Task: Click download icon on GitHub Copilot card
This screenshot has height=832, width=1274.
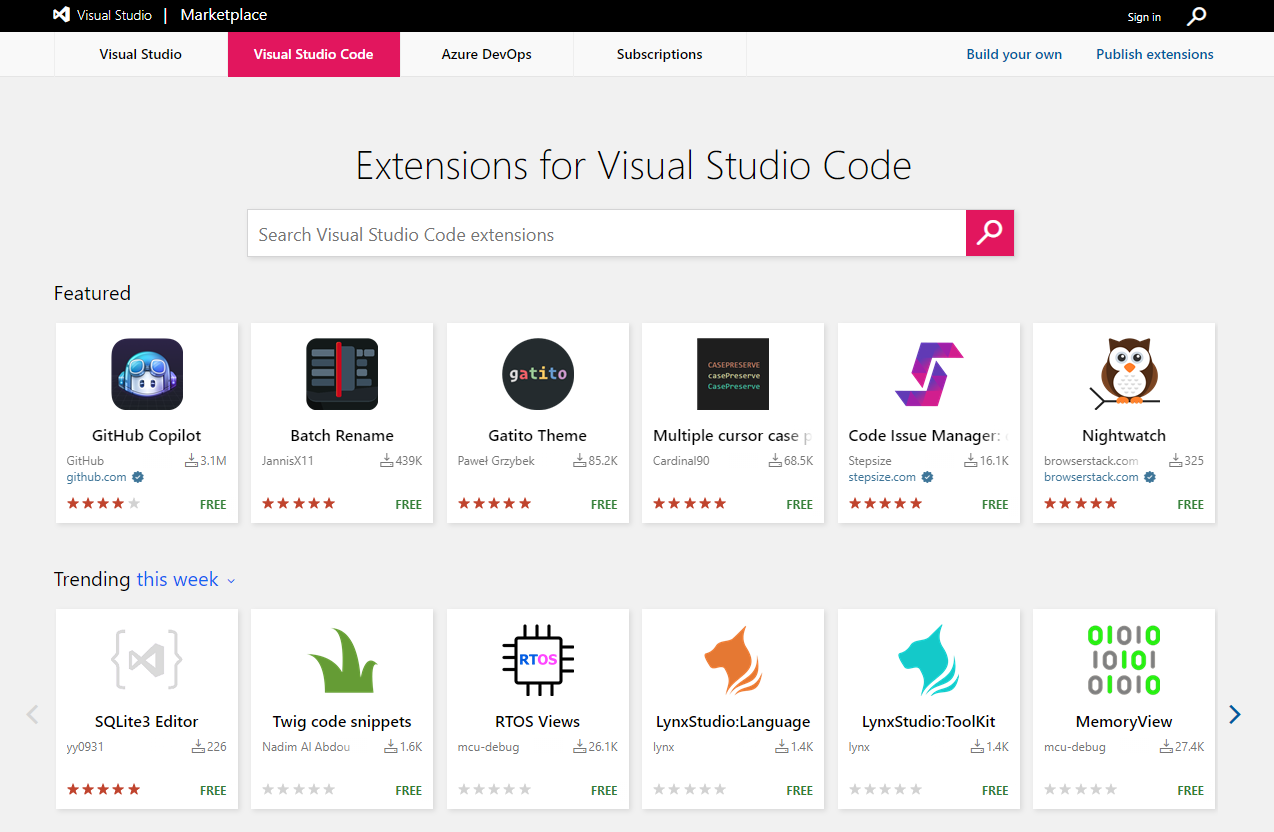Action: point(191,461)
